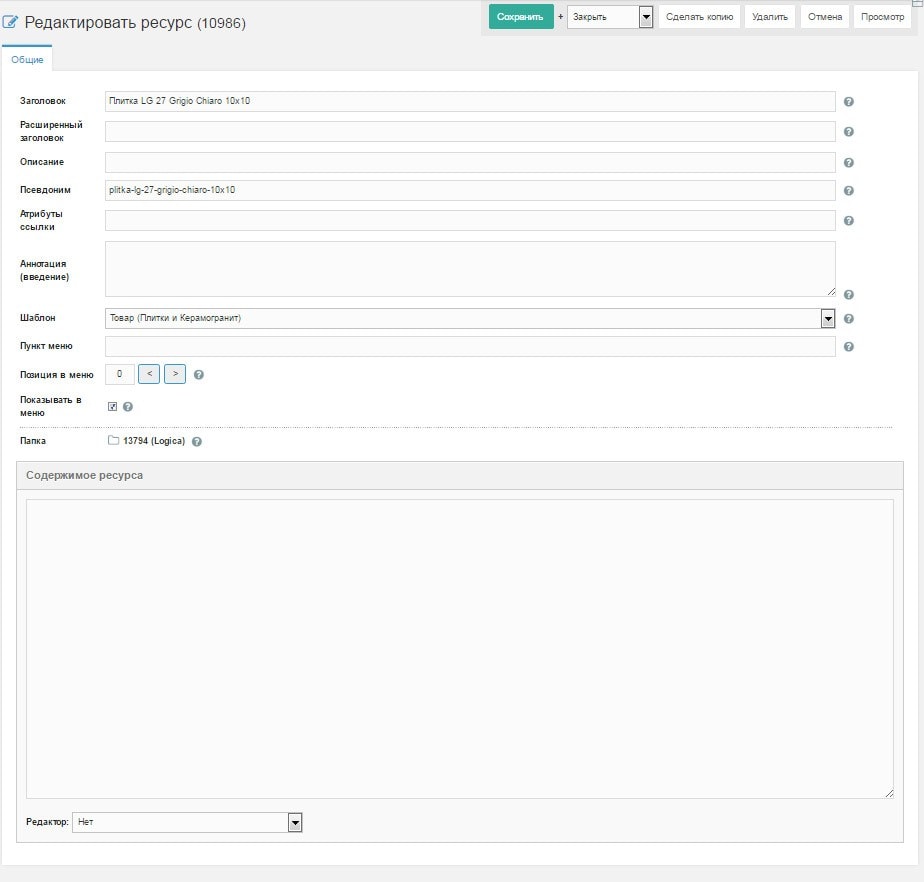Click the content area resize handle
This screenshot has height=882, width=924.
pos(889,794)
